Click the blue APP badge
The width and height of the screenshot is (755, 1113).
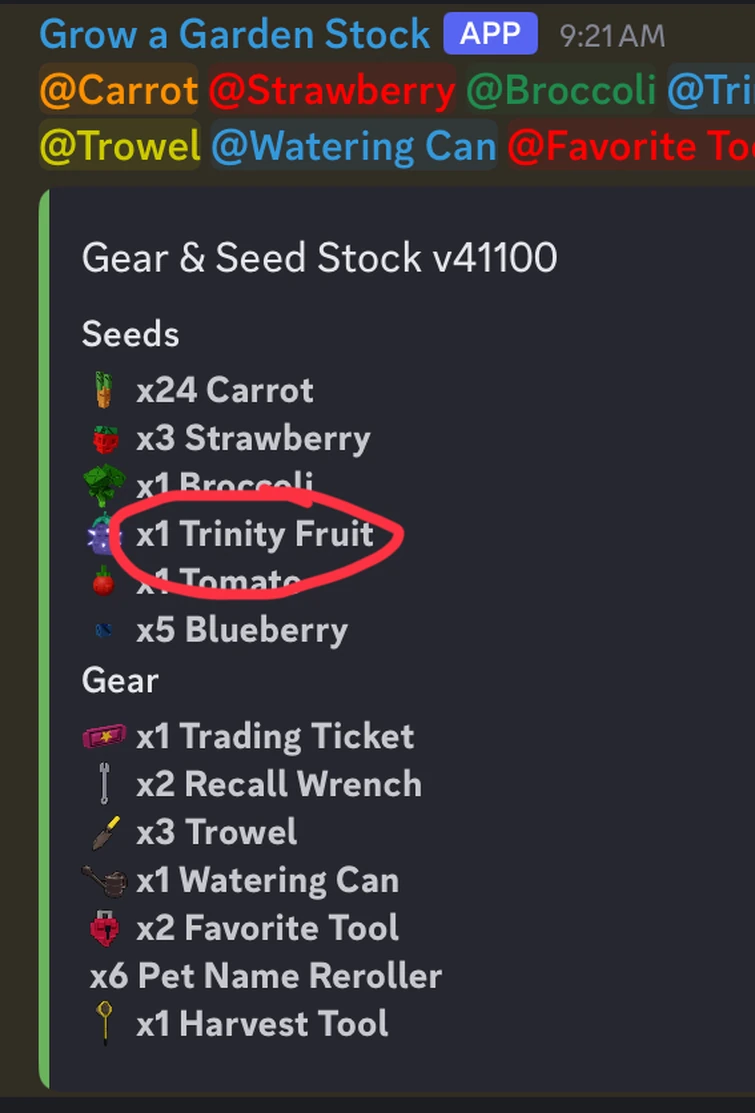click(489, 32)
